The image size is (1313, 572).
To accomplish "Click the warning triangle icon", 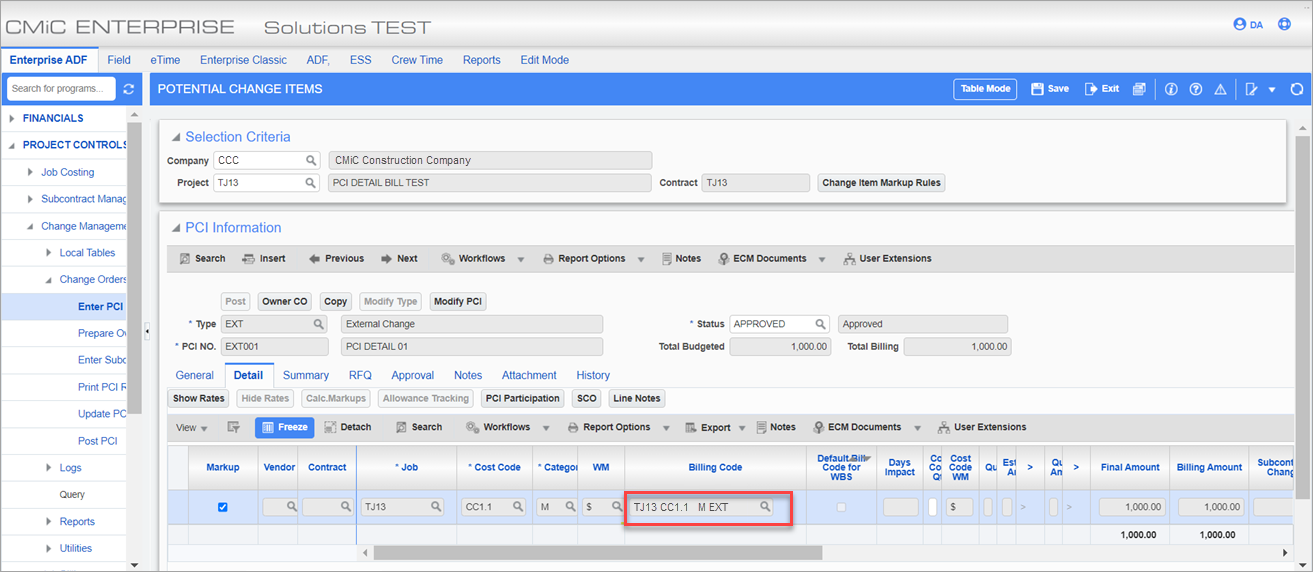I will pyautogui.click(x=1220, y=89).
